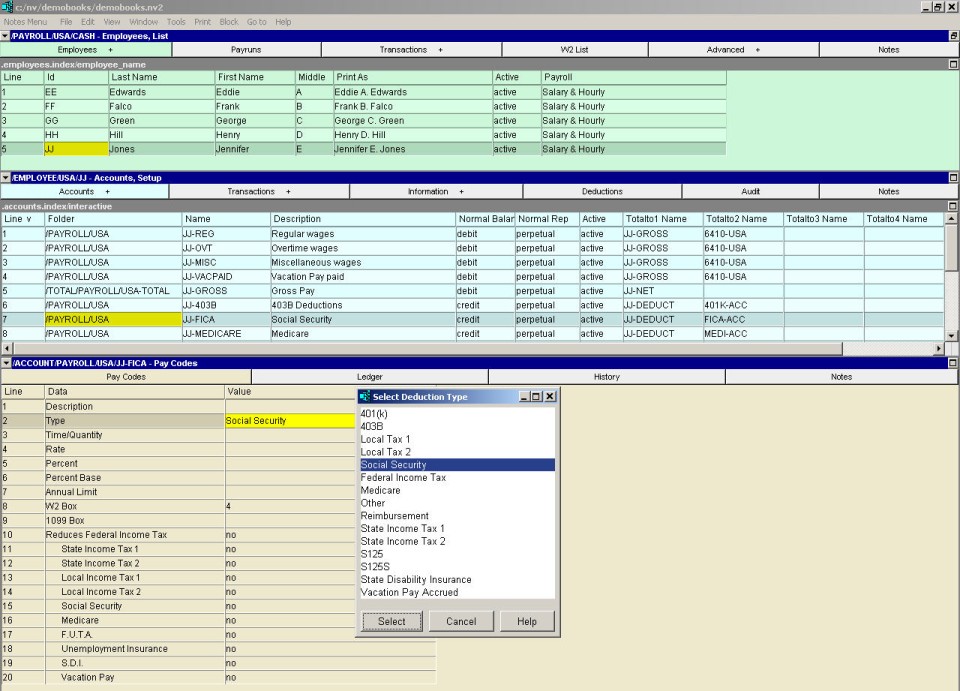
Task: Expand the Employees tab submenu
Action: pos(110,49)
